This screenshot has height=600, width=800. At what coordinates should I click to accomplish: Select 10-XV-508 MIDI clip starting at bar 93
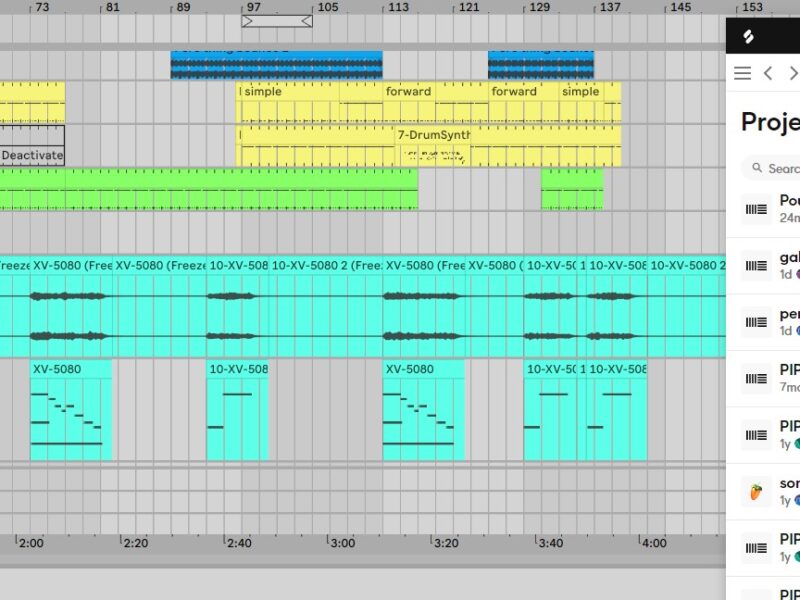[237, 410]
